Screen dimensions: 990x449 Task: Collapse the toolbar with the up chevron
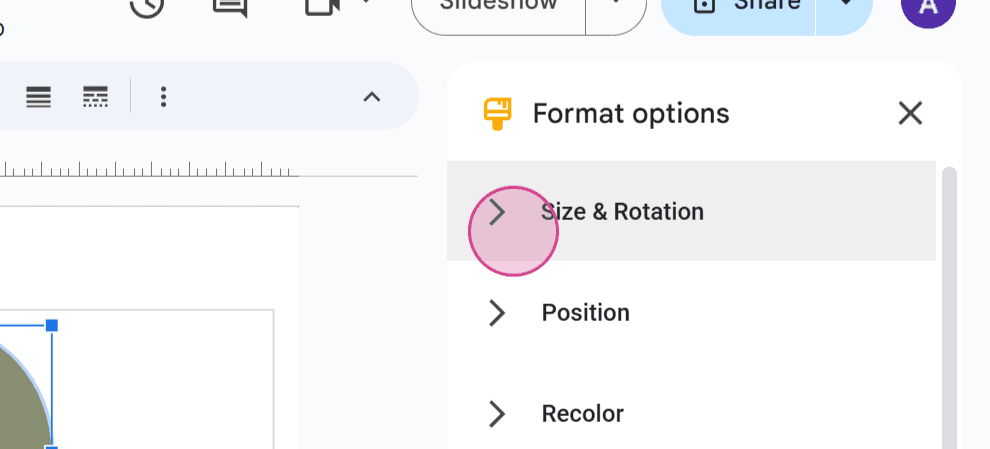pos(372,97)
